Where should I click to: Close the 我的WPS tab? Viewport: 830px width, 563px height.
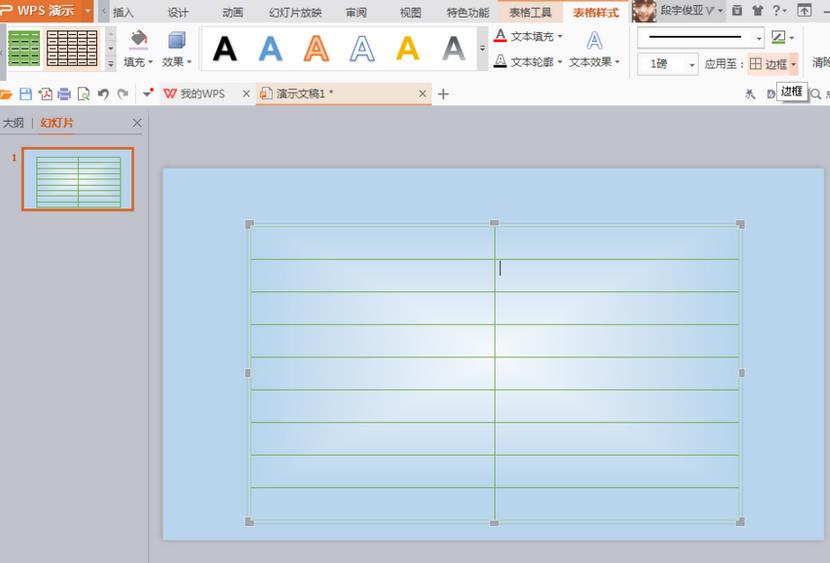point(246,94)
